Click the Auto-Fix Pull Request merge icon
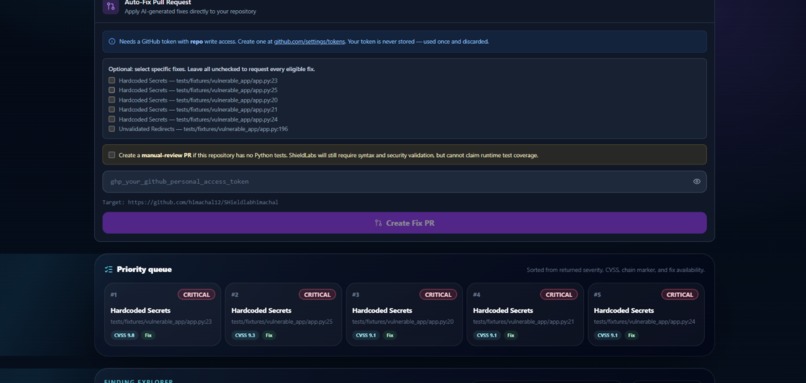Screen dimensions: 806x383 pyautogui.click(x=111, y=7)
